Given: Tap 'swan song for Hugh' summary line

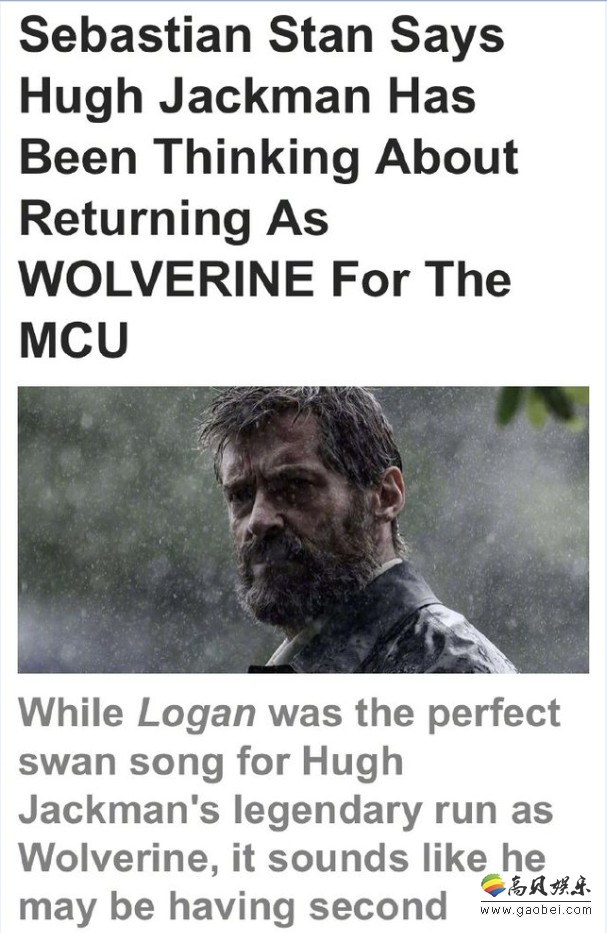Looking at the screenshot, I should pyautogui.click(x=211, y=760).
